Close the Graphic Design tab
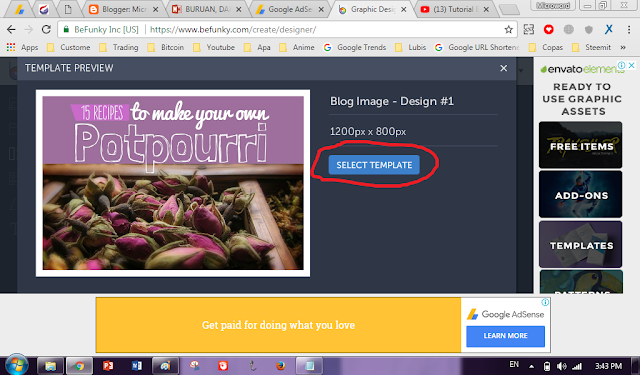 coord(404,9)
